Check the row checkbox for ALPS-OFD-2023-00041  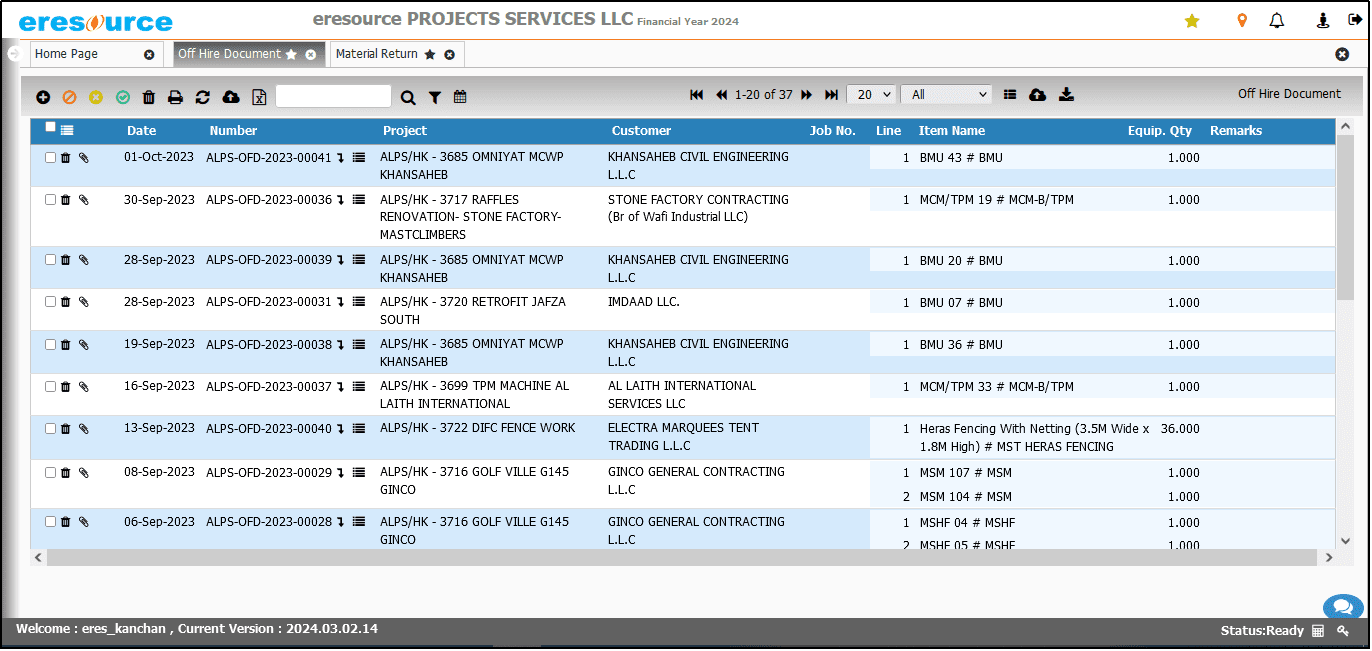click(51, 158)
